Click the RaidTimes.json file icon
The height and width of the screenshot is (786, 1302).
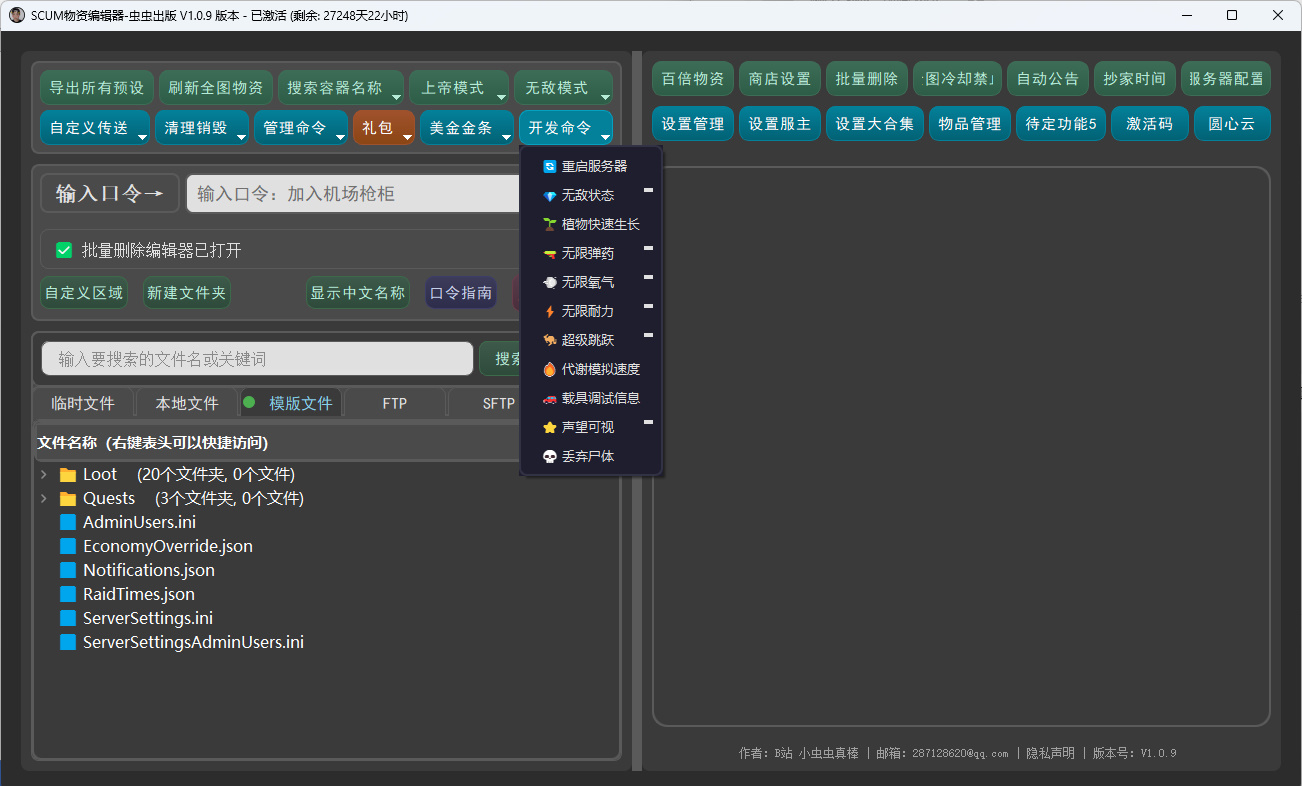click(x=68, y=594)
